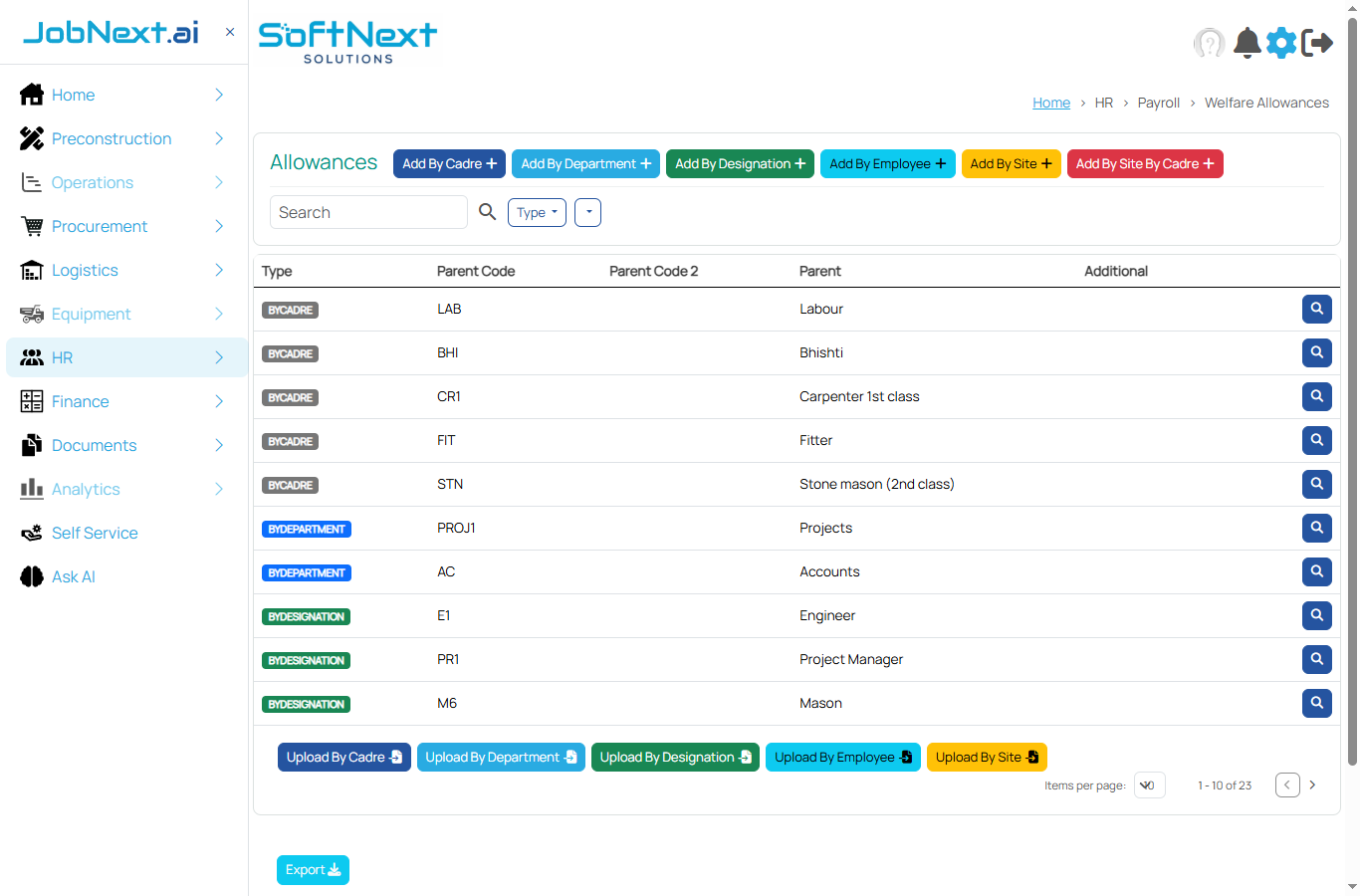Image resolution: width=1360 pixels, height=896 pixels.
Task: Click the Export button
Action: 313,869
